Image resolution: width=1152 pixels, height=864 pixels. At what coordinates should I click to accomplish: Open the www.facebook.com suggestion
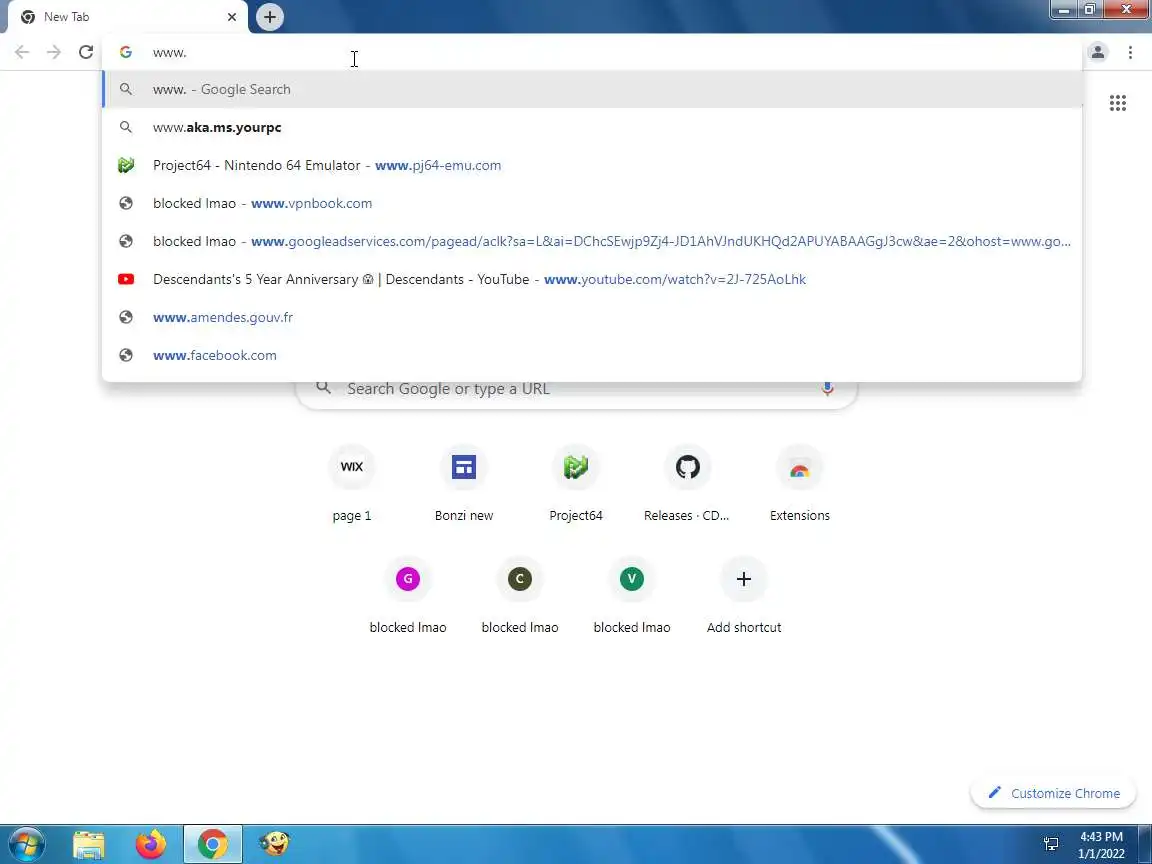(591, 356)
